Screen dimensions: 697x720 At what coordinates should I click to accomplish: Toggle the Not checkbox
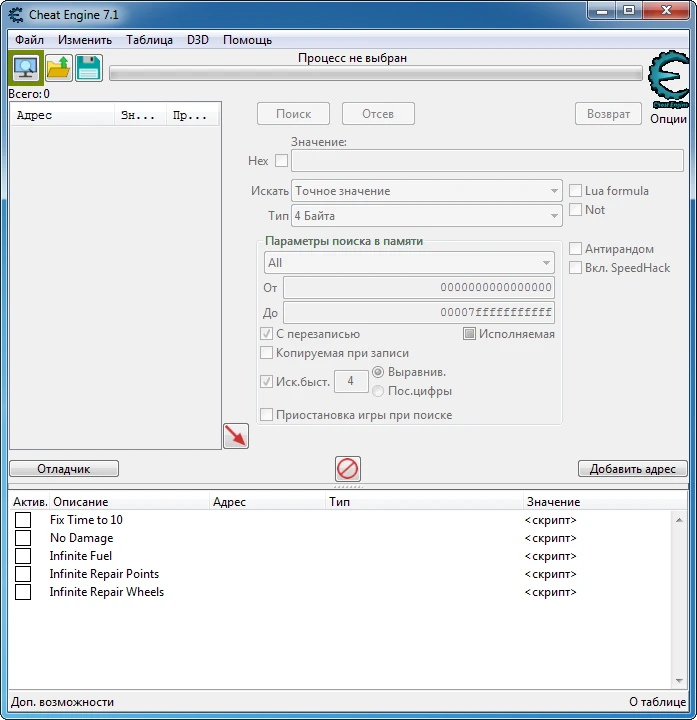point(575,210)
